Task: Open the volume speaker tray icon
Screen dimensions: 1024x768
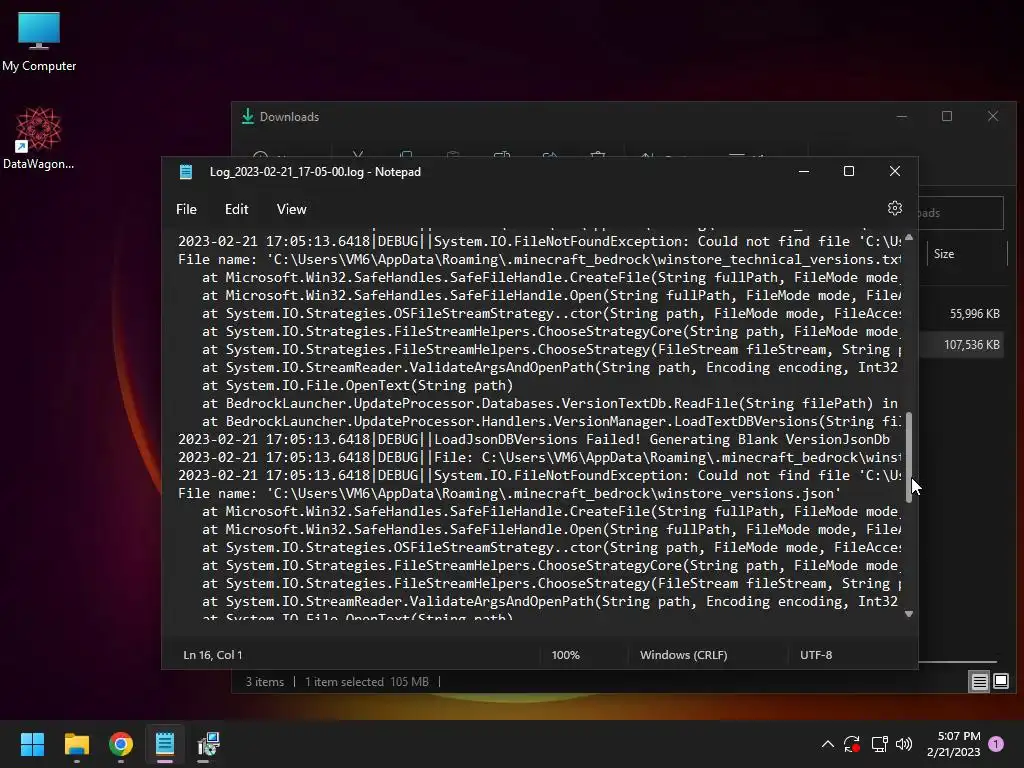Action: (x=904, y=744)
